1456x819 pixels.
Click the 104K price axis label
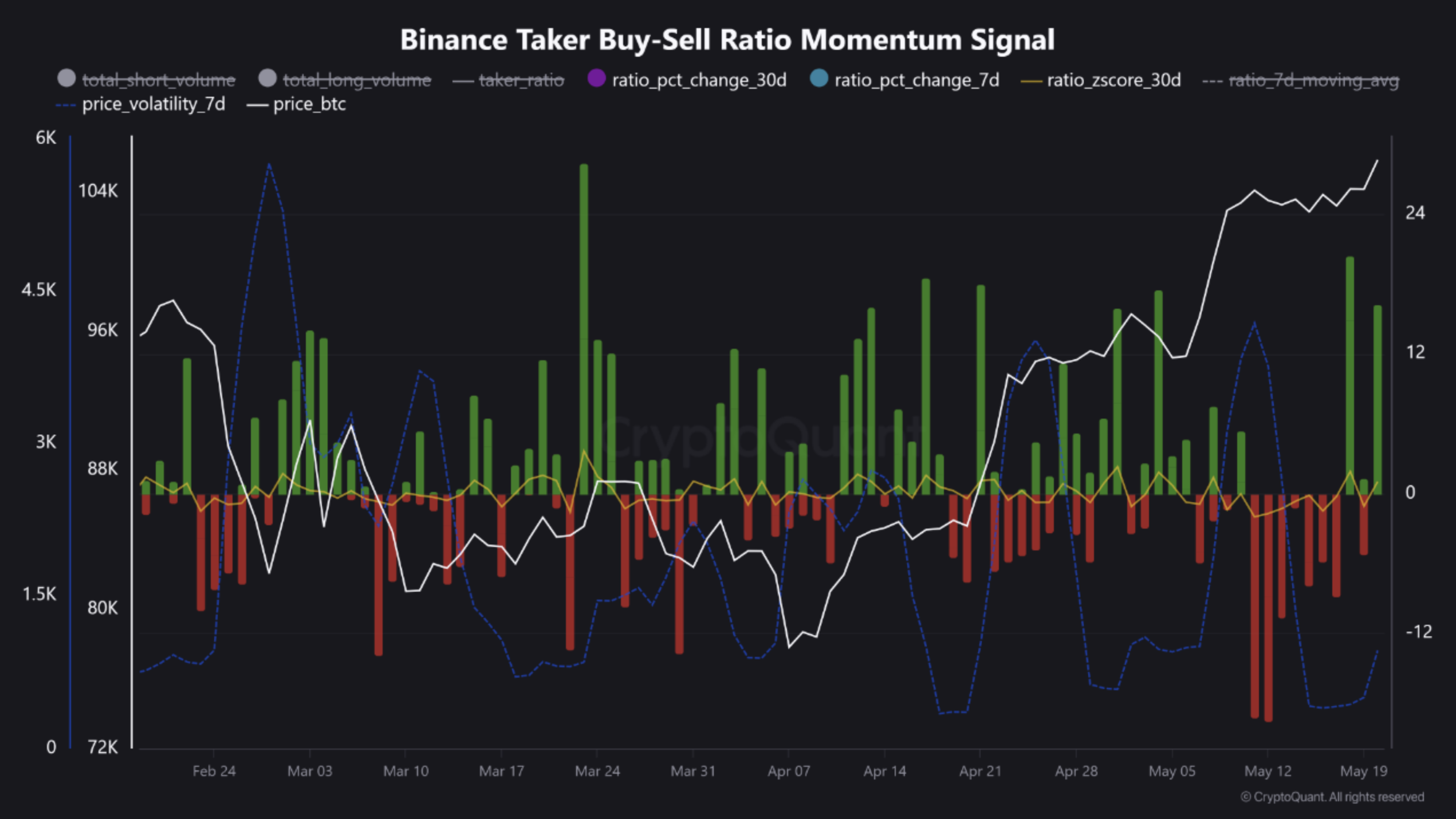click(98, 191)
